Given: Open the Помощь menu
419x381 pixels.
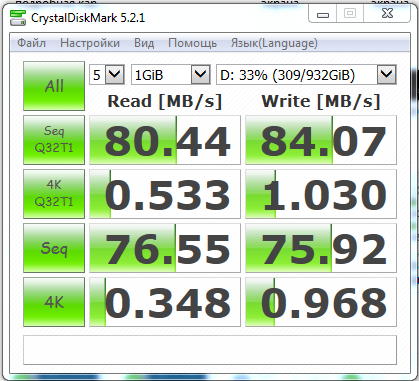Looking at the screenshot, I should click(192, 43).
